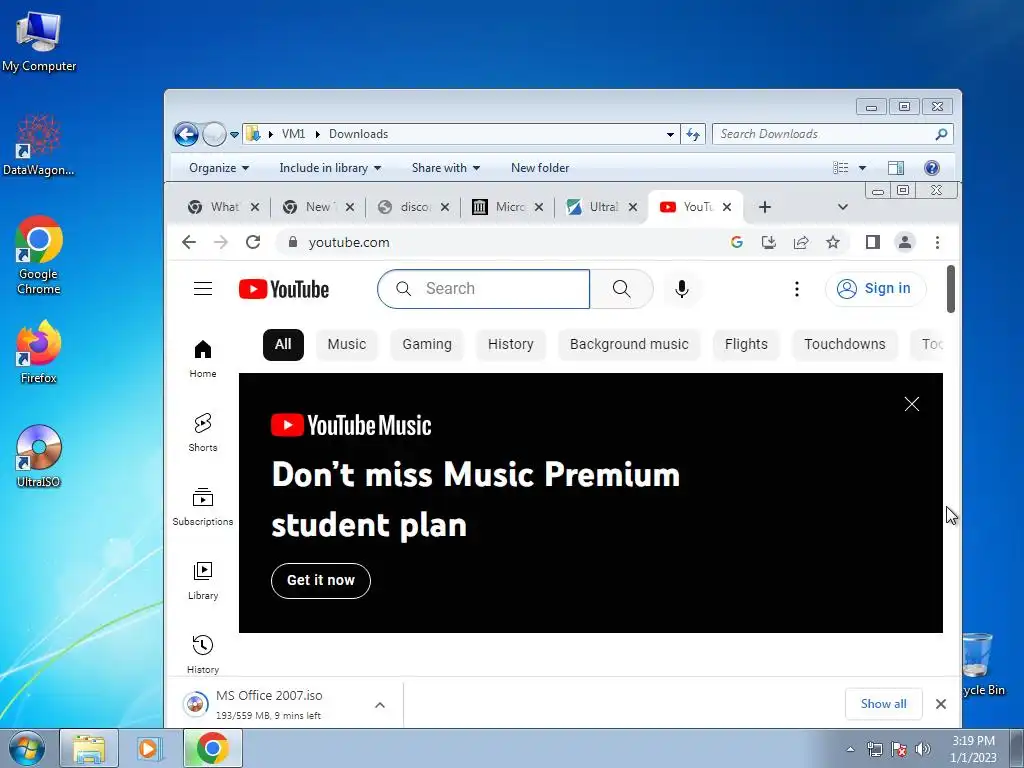1024x768 pixels.
Task: Go to Home in YouTube sidebar
Action: [202, 359]
